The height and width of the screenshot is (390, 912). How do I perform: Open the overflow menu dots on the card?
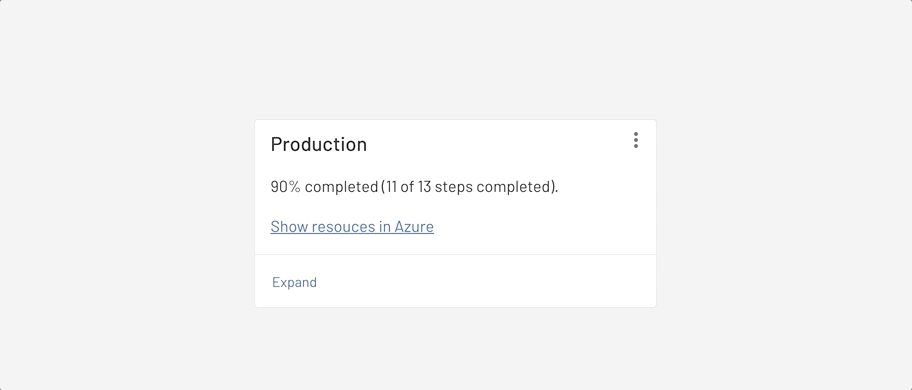point(636,140)
